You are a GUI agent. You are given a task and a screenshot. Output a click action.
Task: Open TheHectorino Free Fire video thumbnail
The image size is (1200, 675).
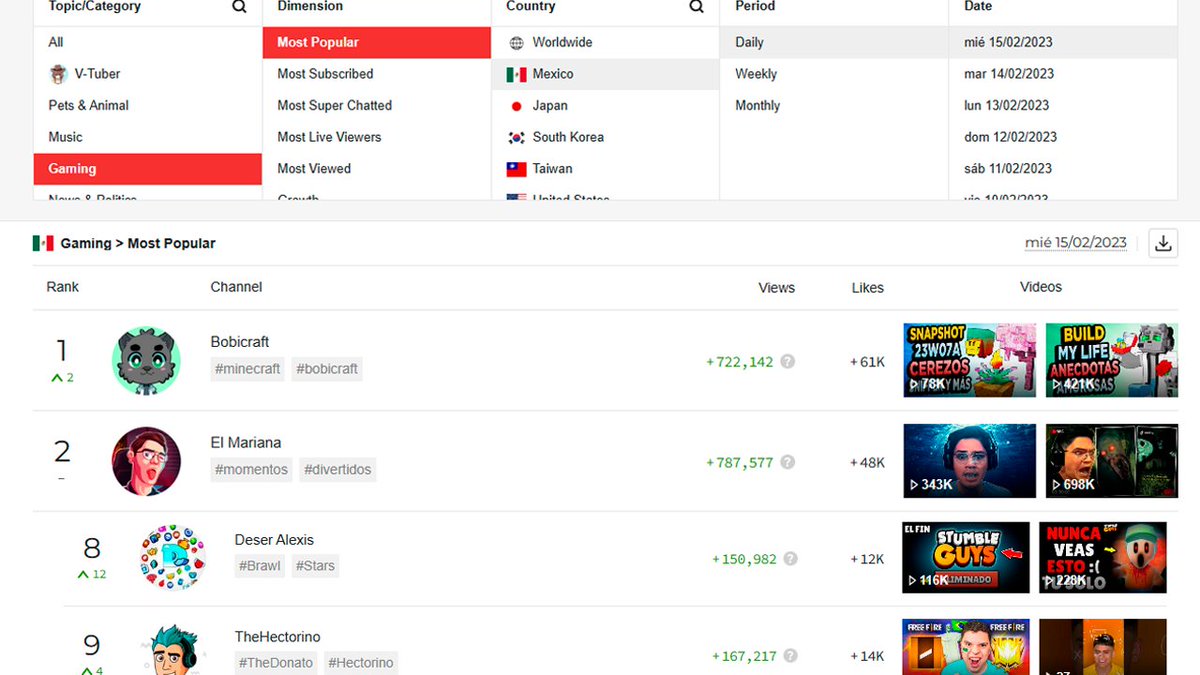point(966,647)
